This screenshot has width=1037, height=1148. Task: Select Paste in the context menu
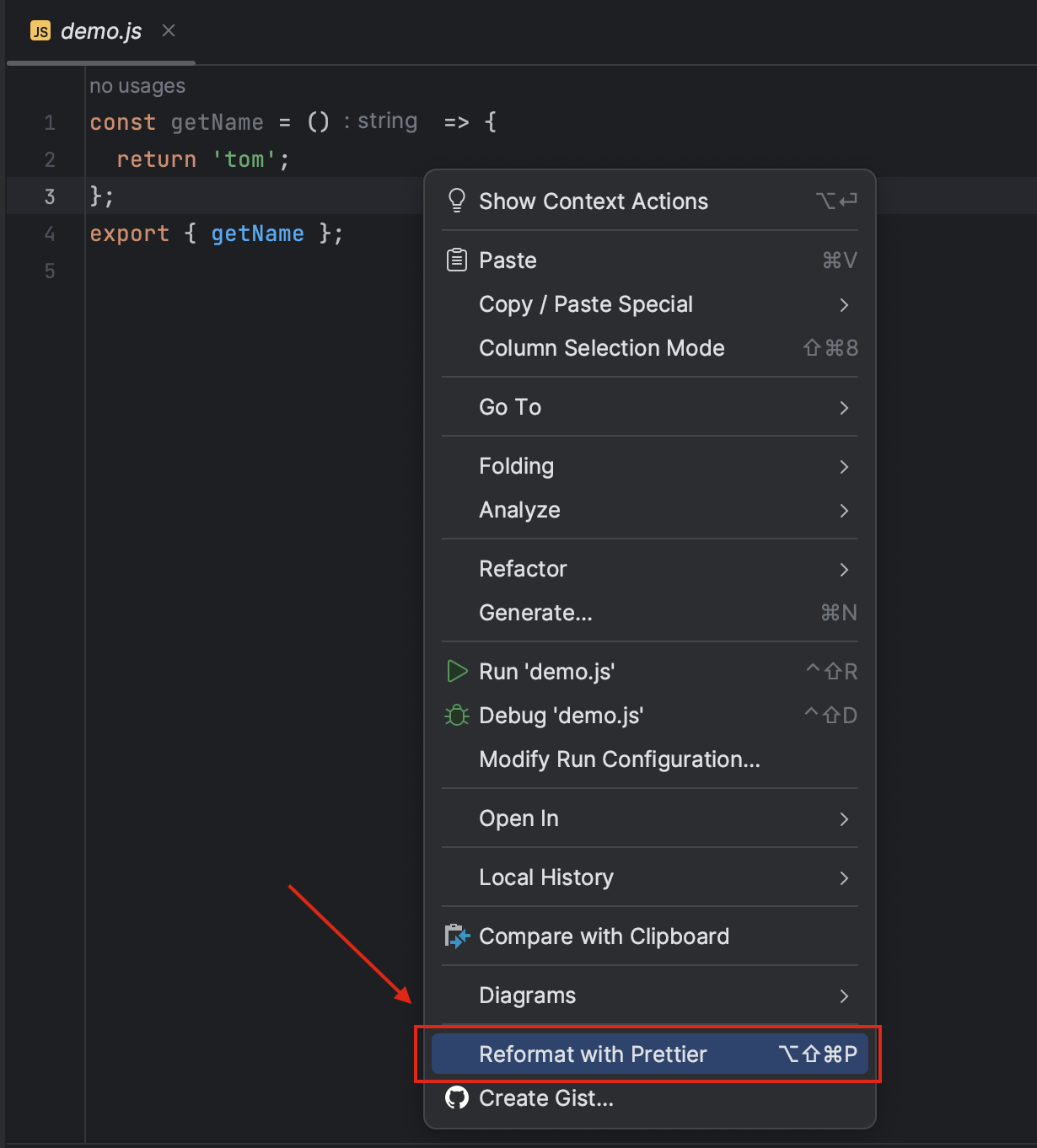coord(650,260)
